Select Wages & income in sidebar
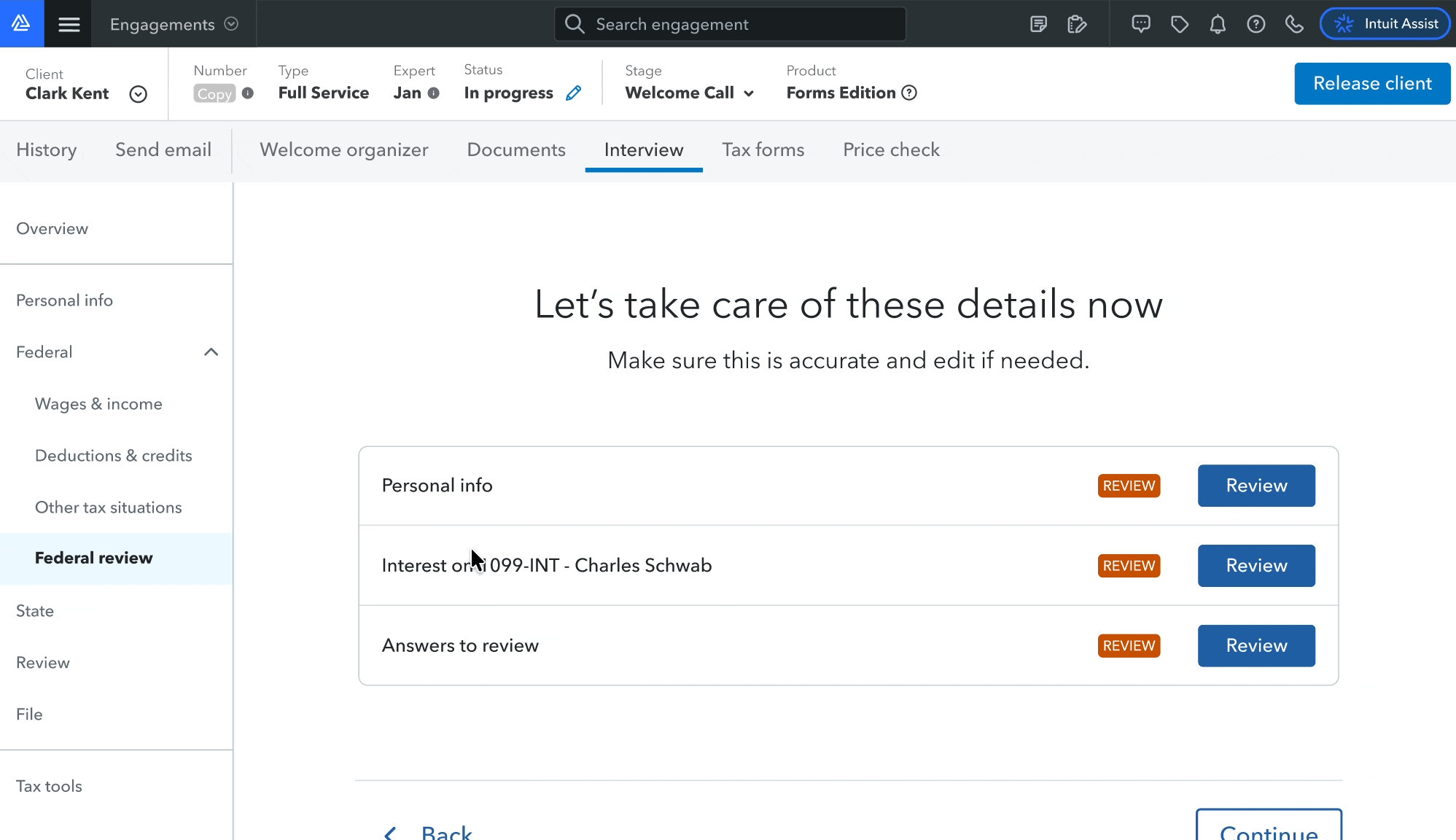This screenshot has height=840, width=1456. (x=98, y=404)
